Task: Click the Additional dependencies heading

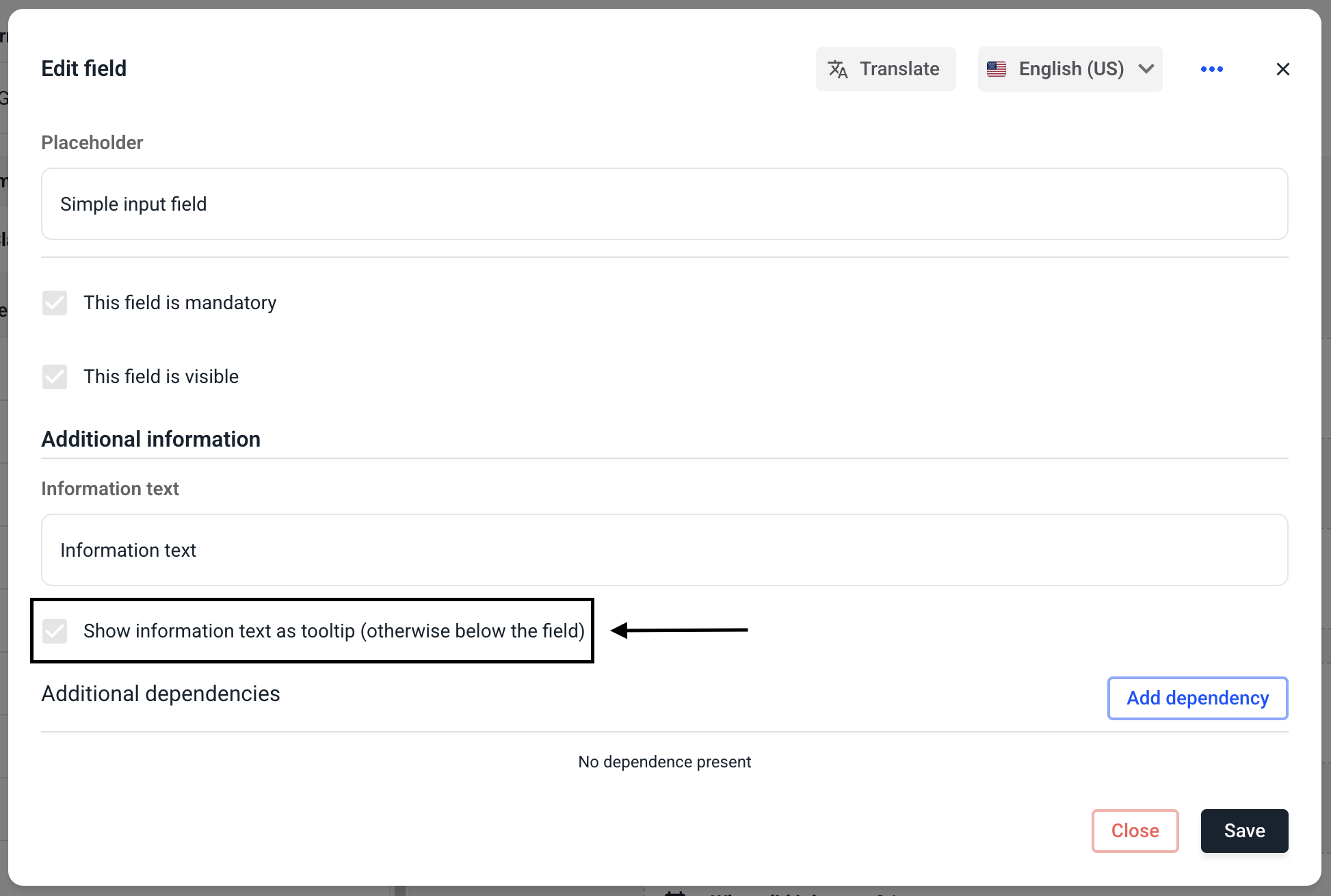Action: (x=161, y=694)
